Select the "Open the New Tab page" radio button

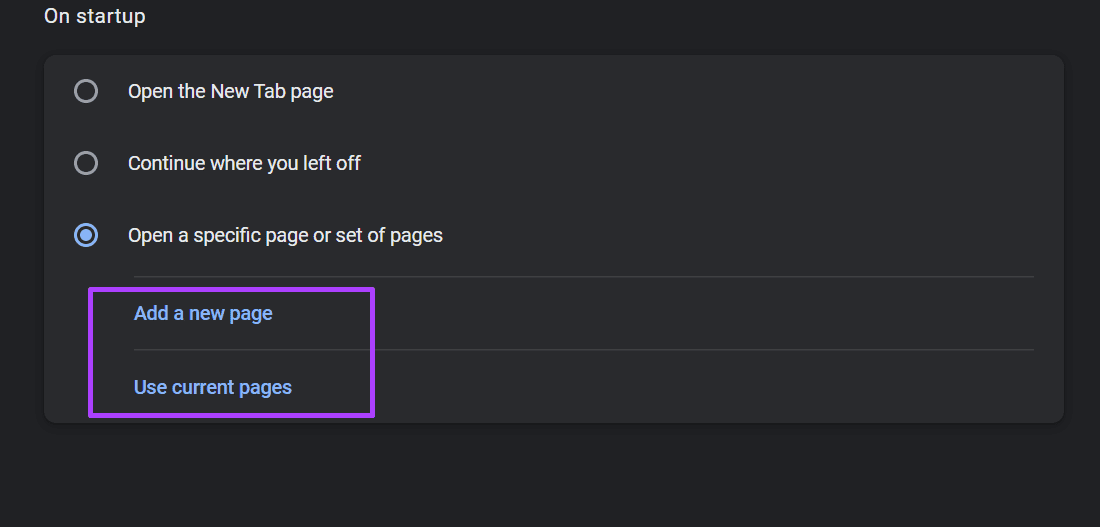tap(86, 91)
